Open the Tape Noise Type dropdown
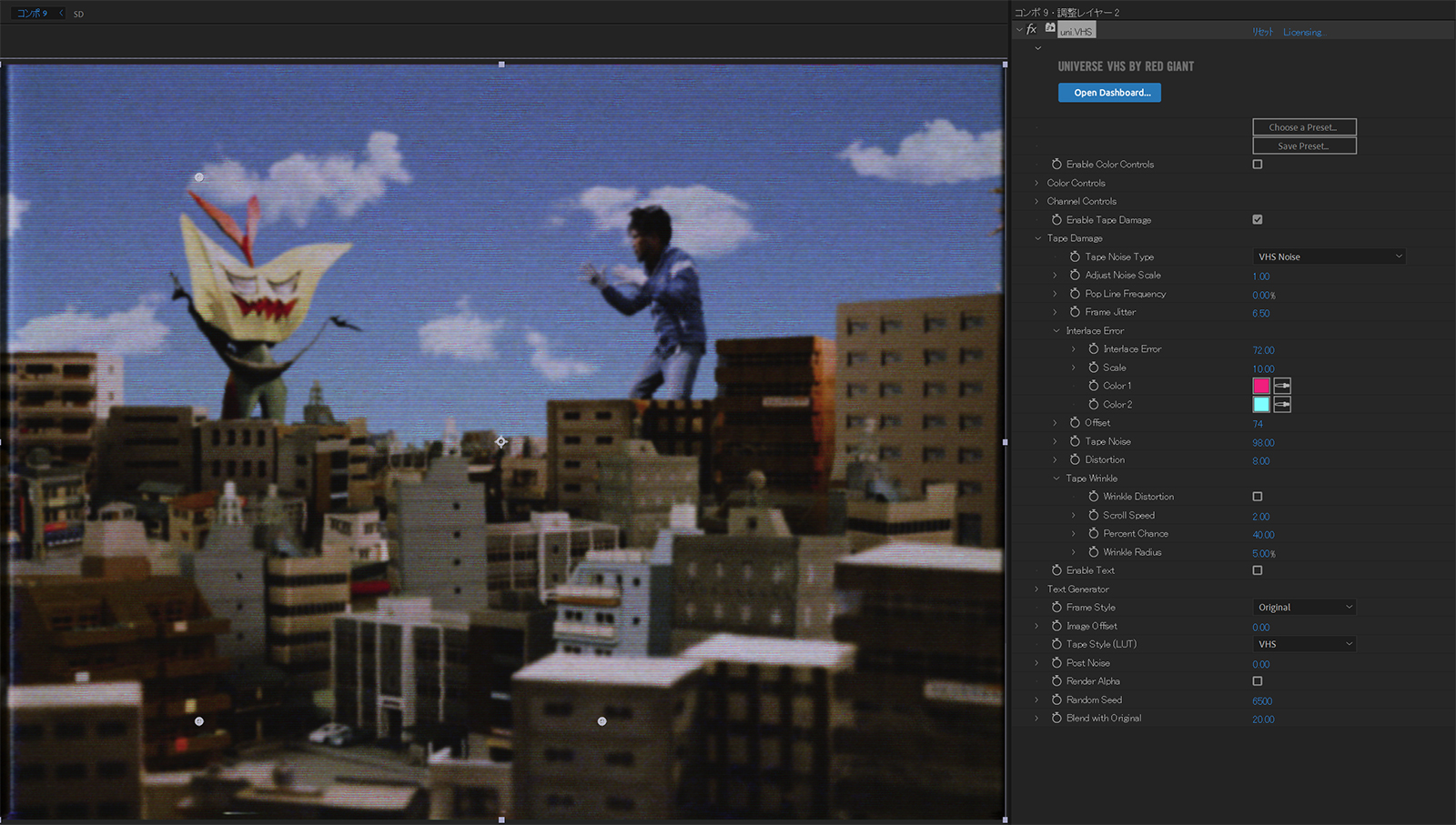1456x825 pixels. 1329,257
